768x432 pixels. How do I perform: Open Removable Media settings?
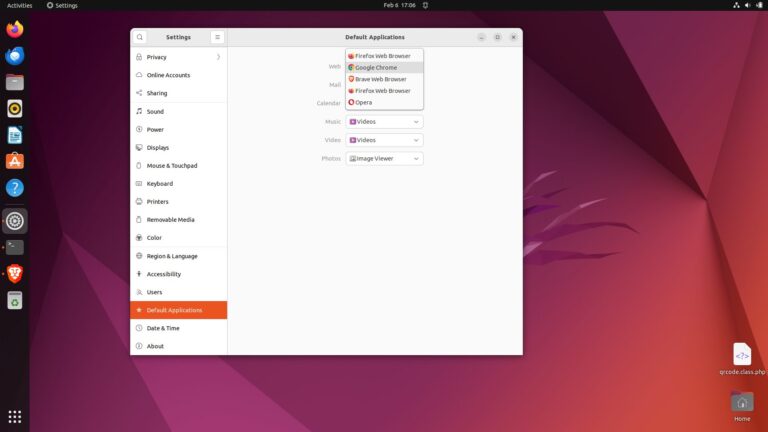click(x=179, y=219)
